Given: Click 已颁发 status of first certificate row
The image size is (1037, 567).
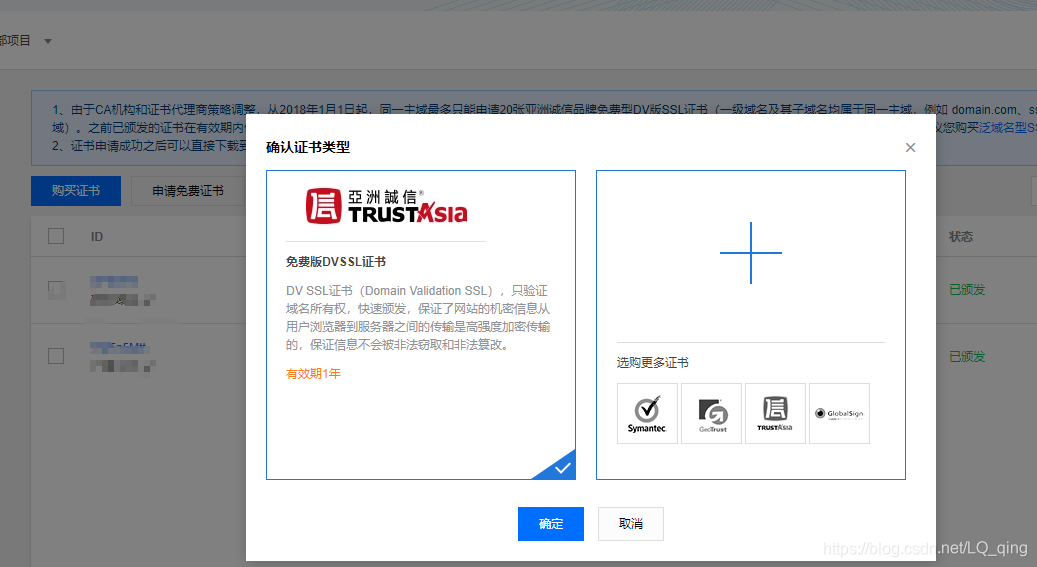Looking at the screenshot, I should [967, 290].
